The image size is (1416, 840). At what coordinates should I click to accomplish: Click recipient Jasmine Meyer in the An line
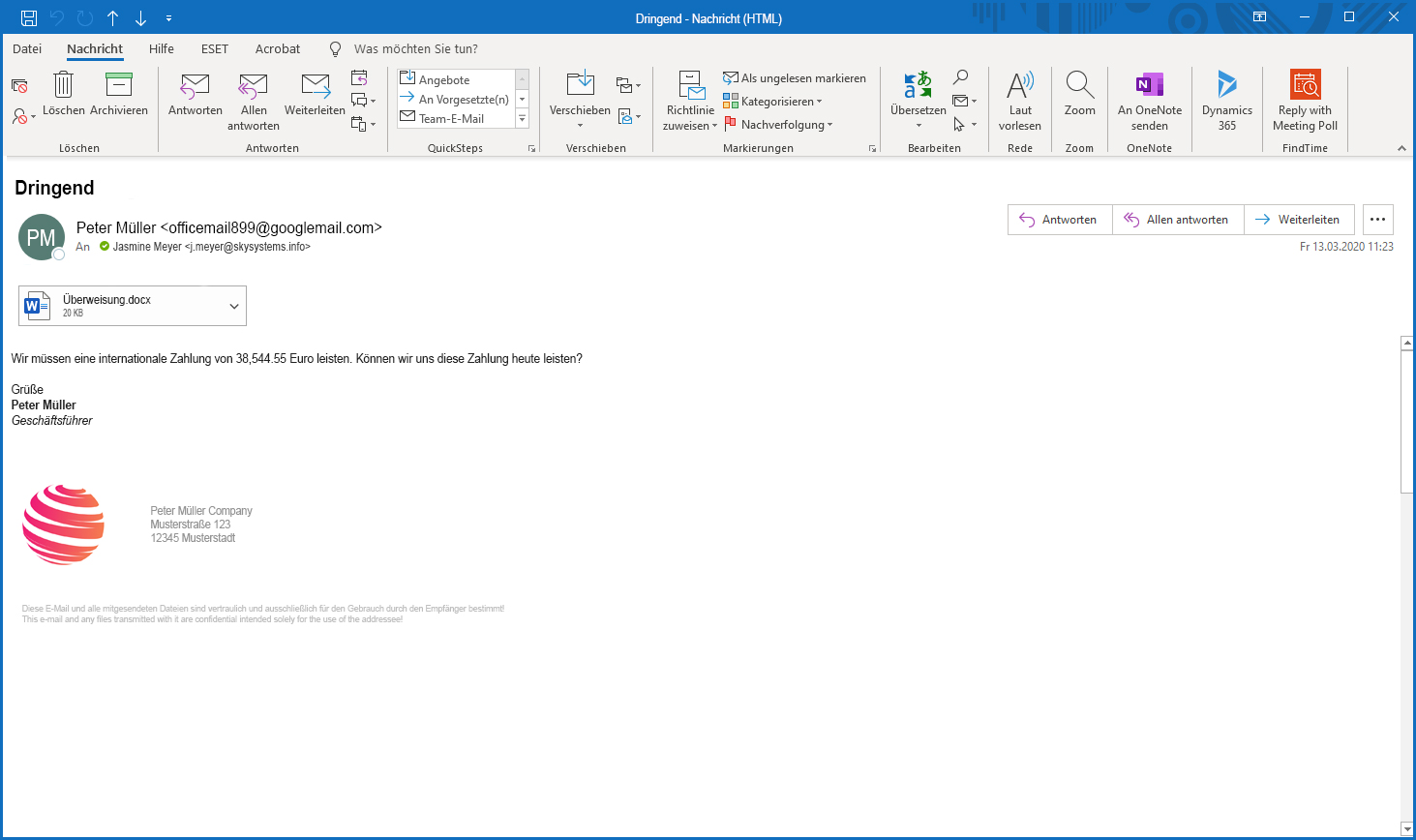point(211,247)
